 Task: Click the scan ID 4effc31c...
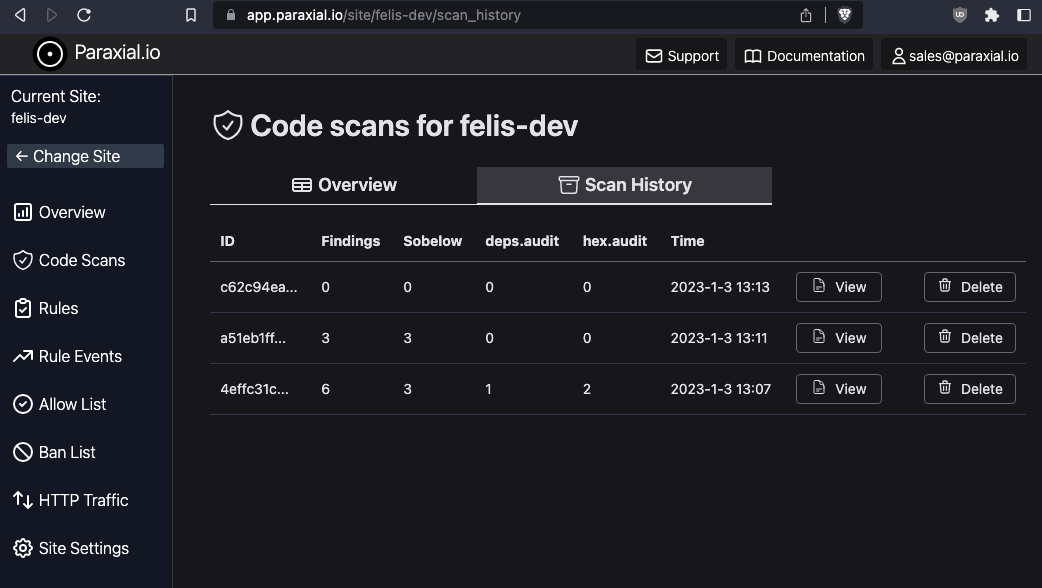pyautogui.click(x=255, y=389)
